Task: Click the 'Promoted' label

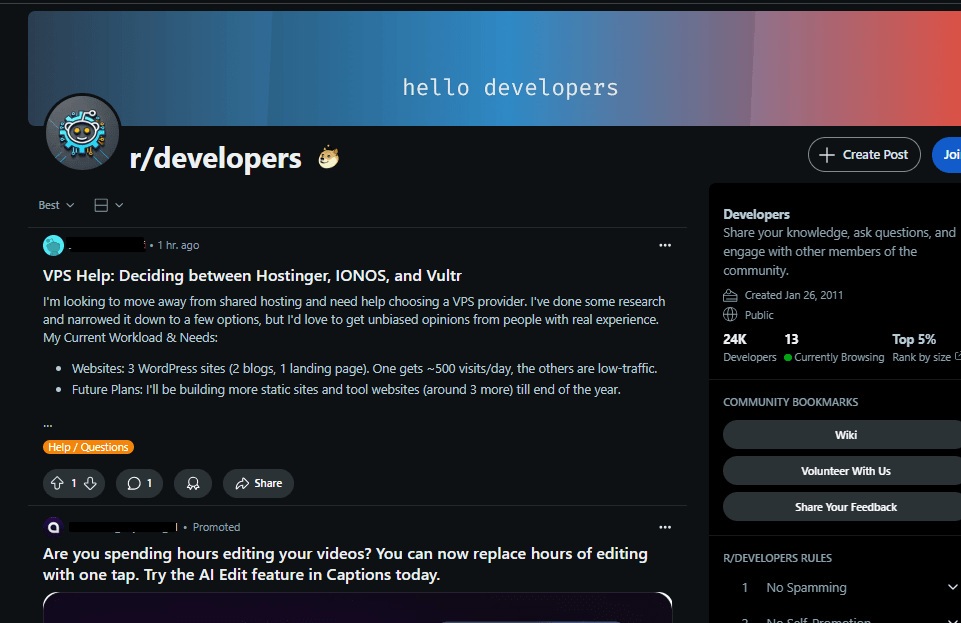Action: click(x=216, y=527)
